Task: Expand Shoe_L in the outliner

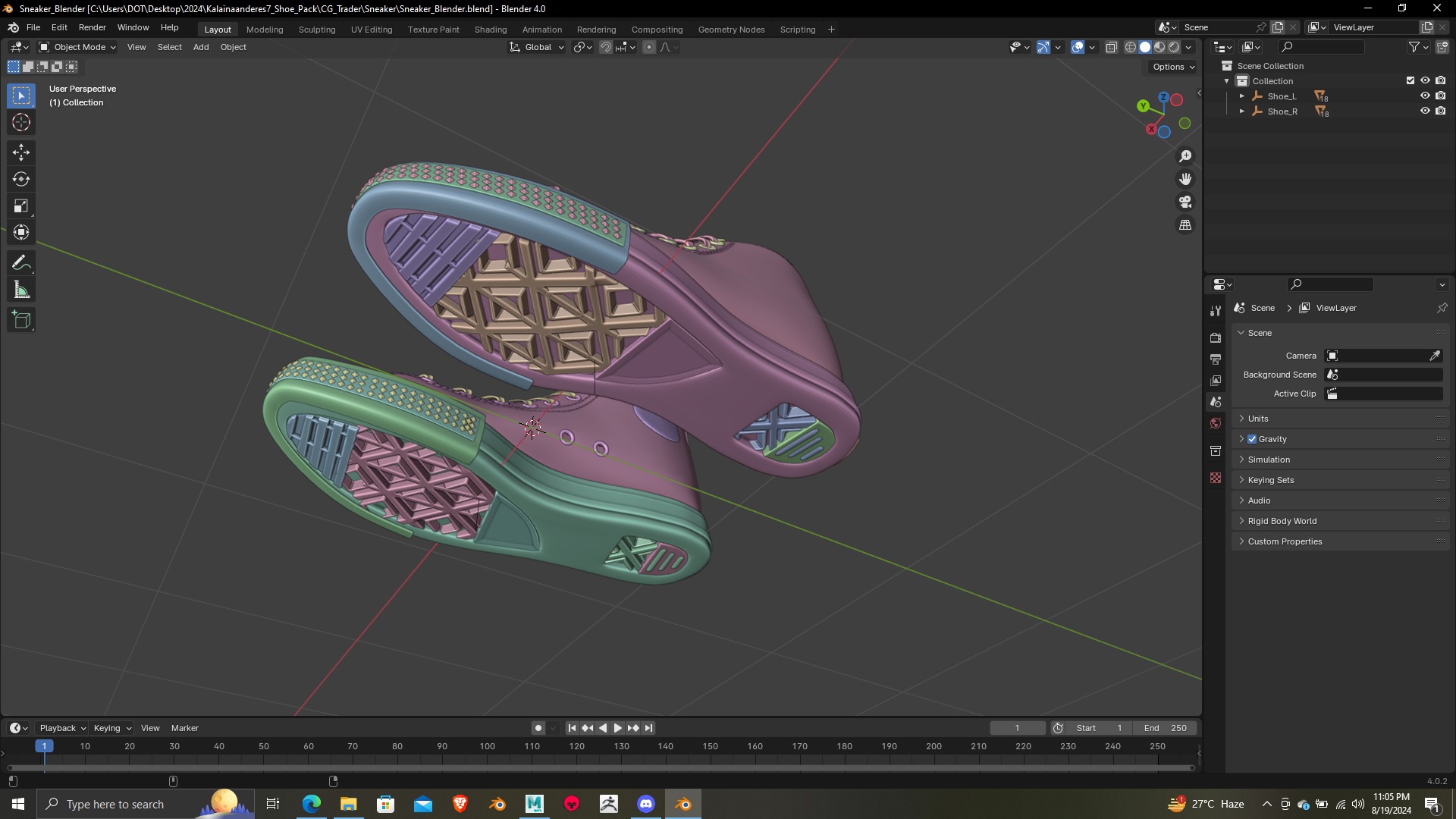Action: pyautogui.click(x=1242, y=96)
